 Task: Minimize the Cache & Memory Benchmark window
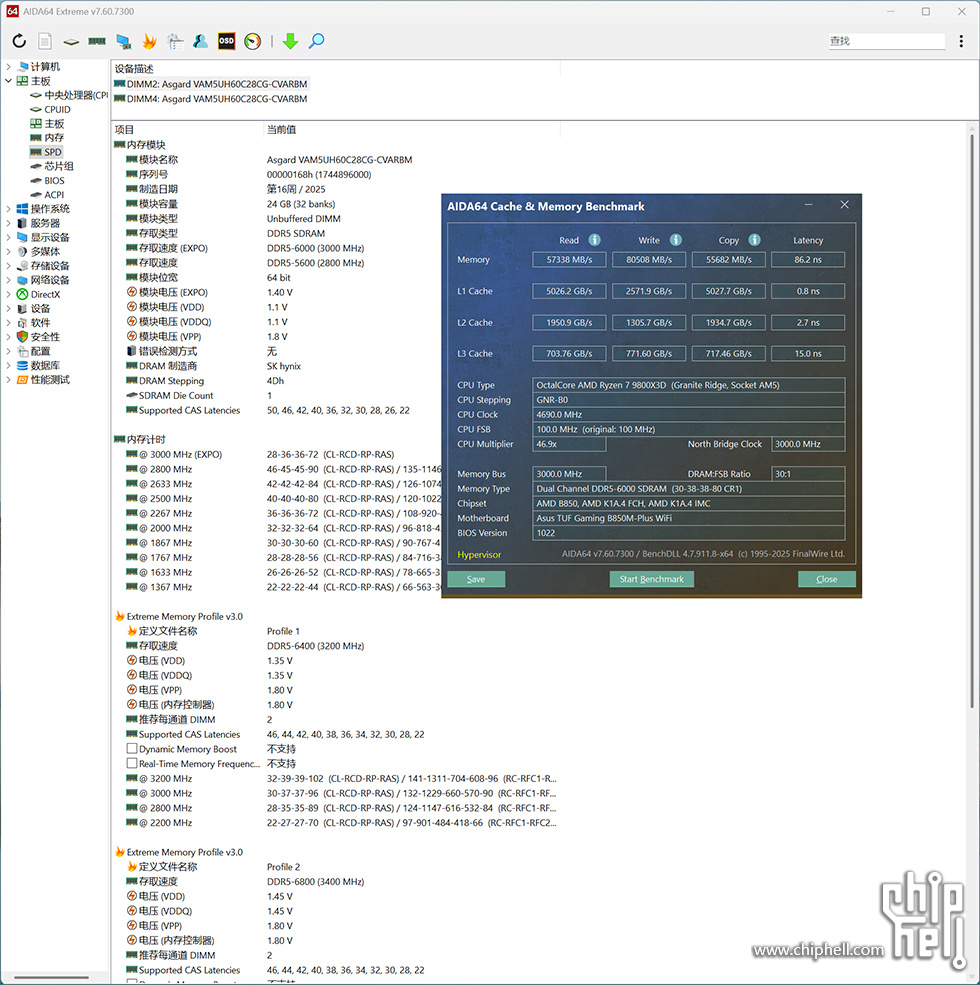pyautogui.click(x=808, y=205)
